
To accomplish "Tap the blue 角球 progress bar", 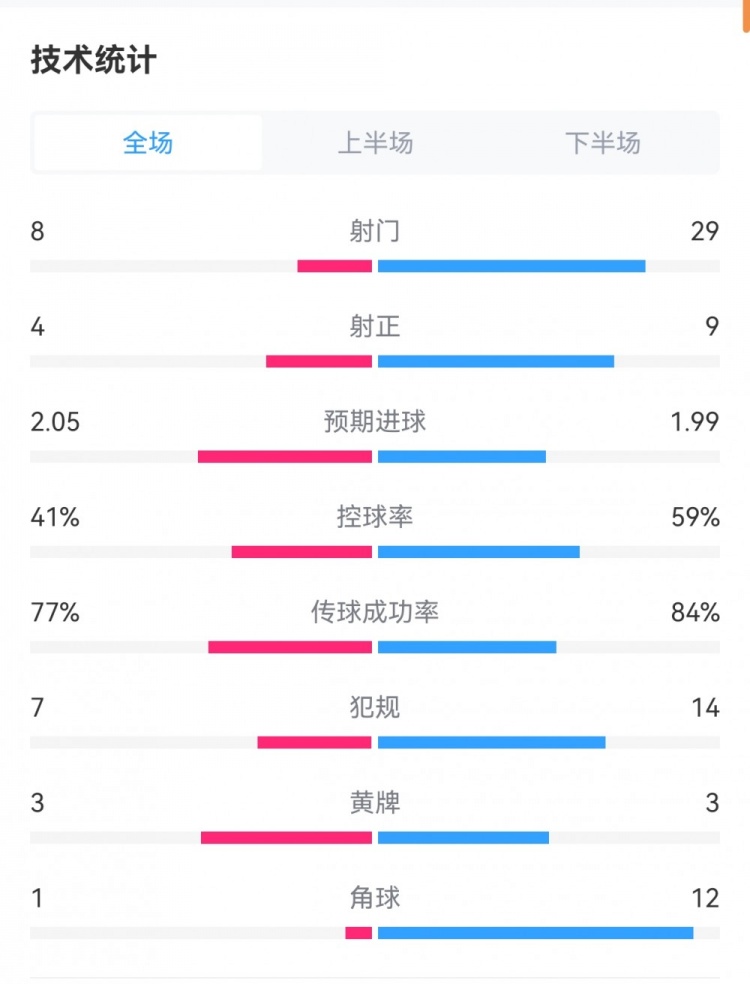I will point(535,933).
